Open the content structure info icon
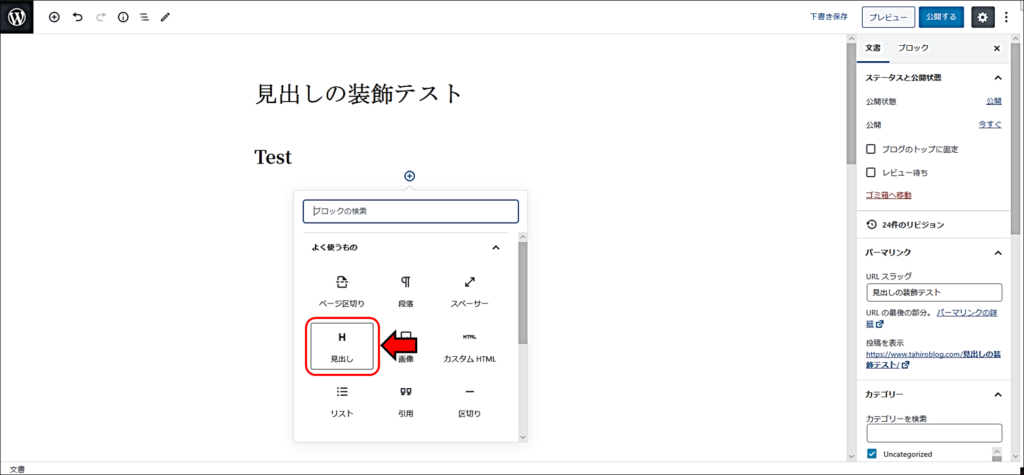Screen dimensions: 1024x475 click(x=123, y=17)
